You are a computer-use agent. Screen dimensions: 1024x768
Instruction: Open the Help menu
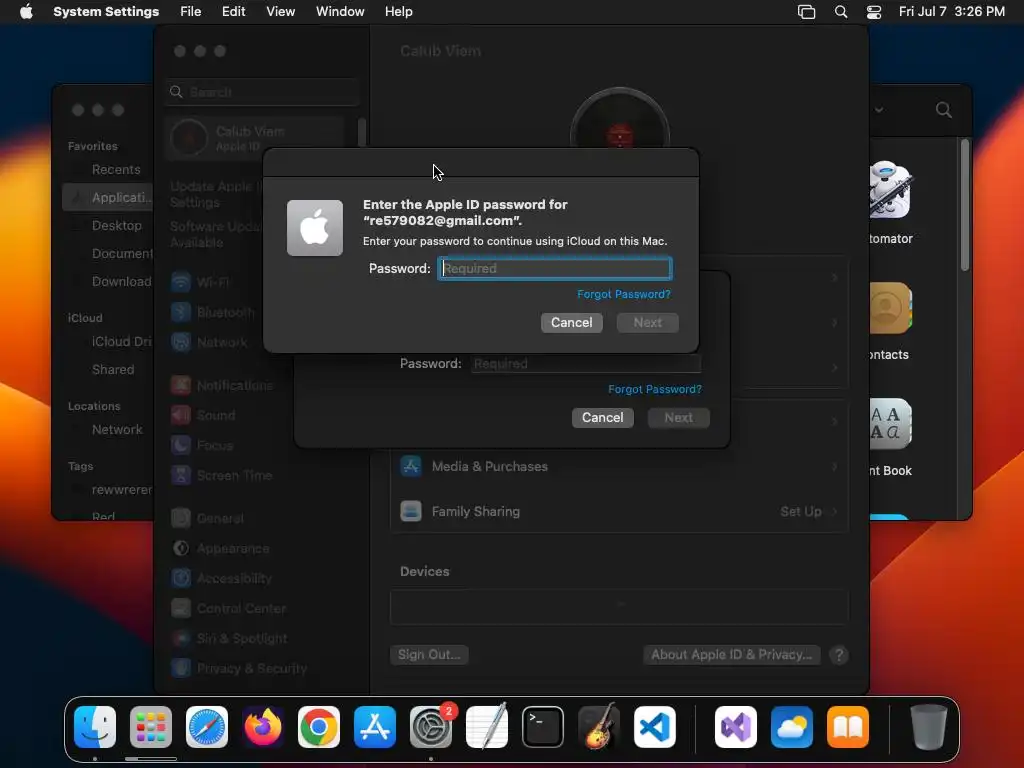click(398, 12)
